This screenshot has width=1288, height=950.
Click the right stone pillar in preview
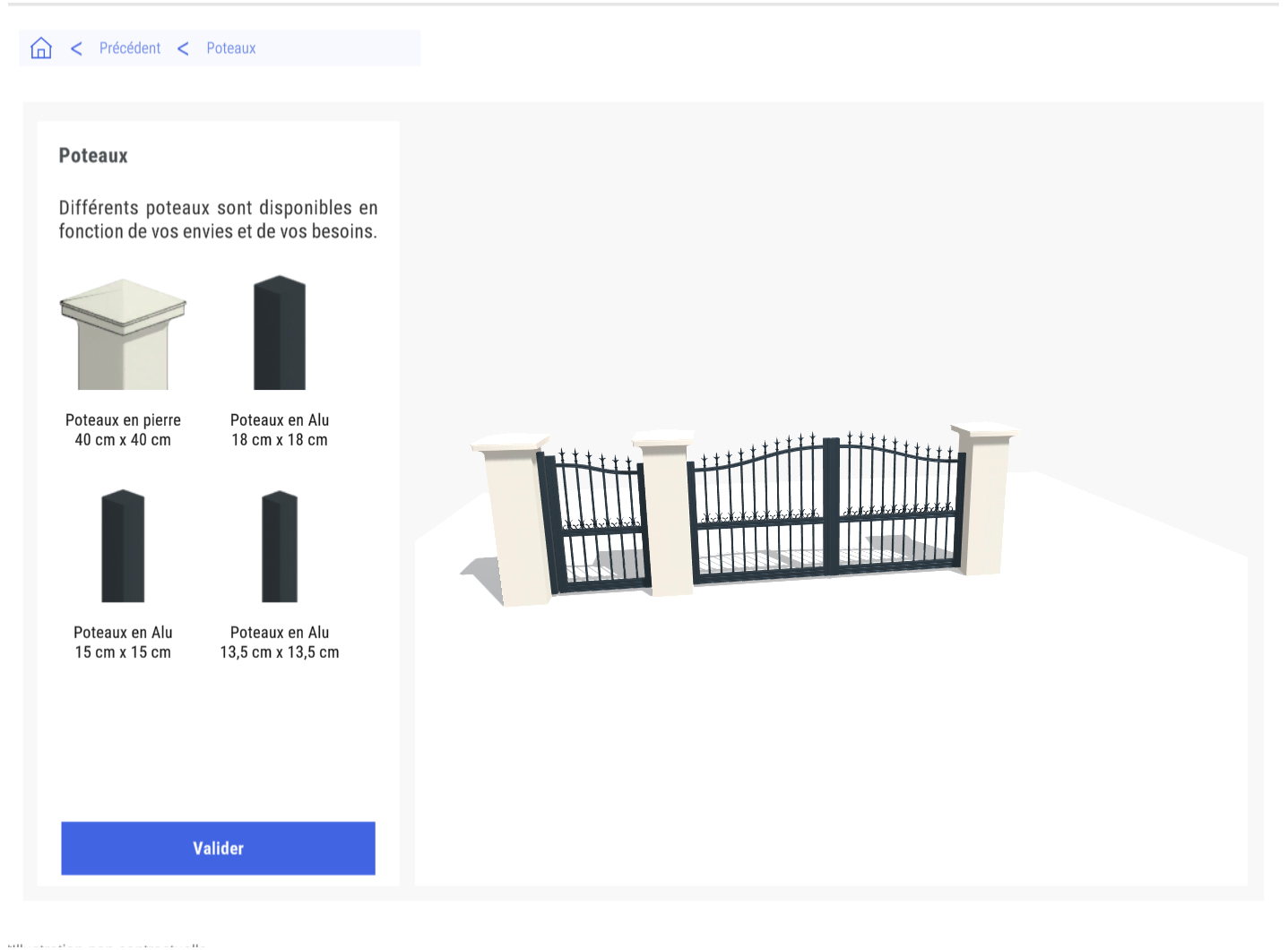tap(981, 500)
